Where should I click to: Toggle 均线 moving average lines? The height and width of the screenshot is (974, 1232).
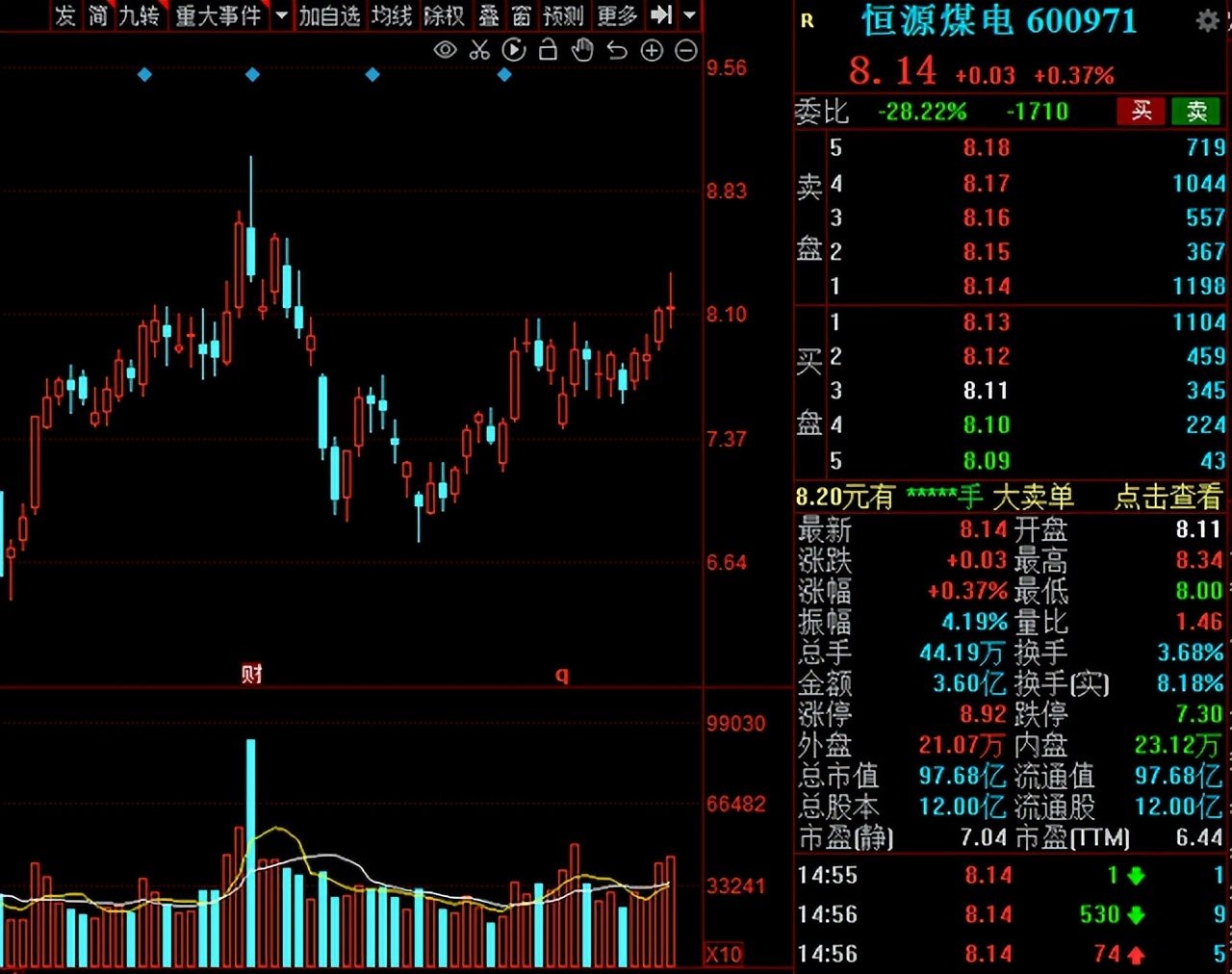pyautogui.click(x=392, y=15)
